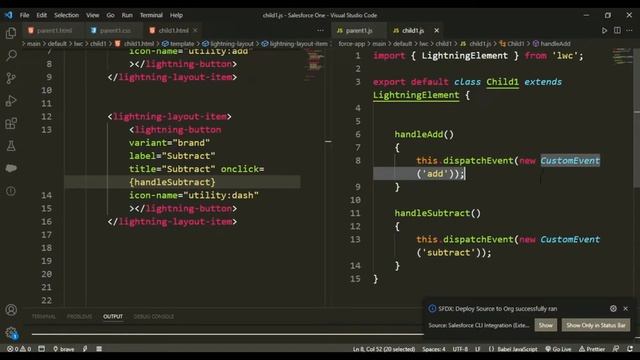Click the right editor minimap
Image resolution: width=640 pixels, height=360 pixels.
click(x=622, y=56)
